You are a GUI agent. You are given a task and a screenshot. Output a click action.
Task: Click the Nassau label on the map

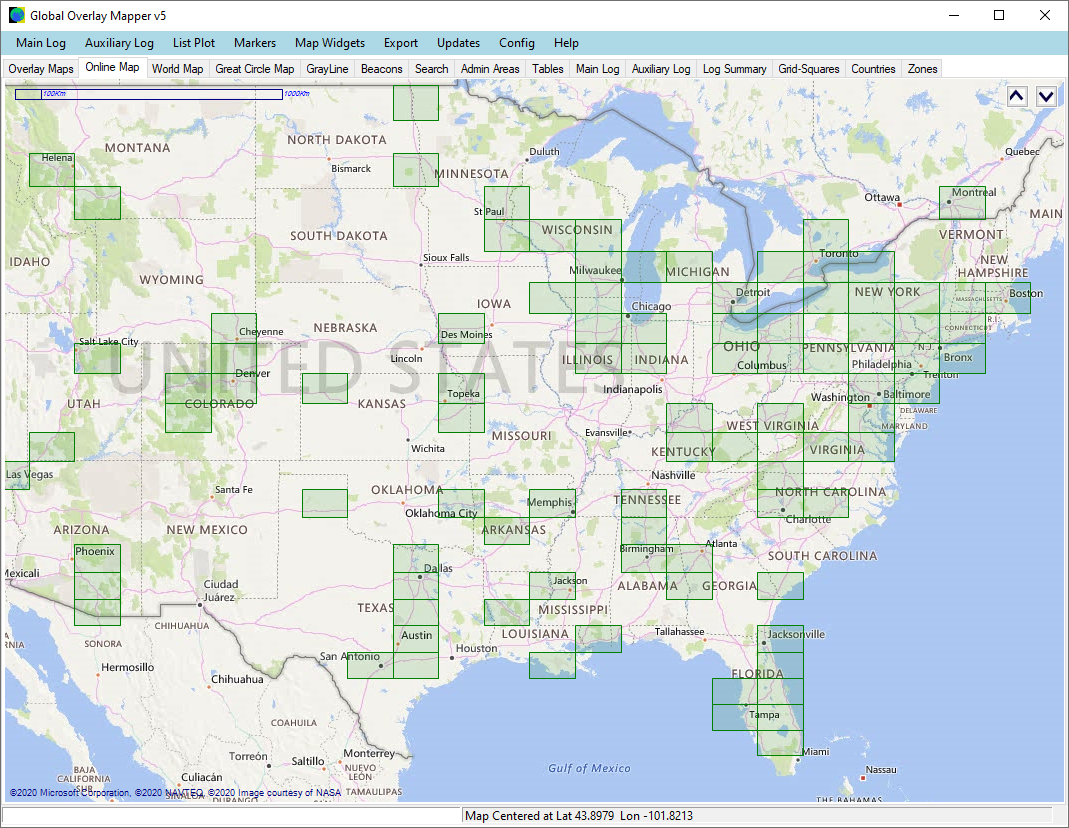click(881, 769)
